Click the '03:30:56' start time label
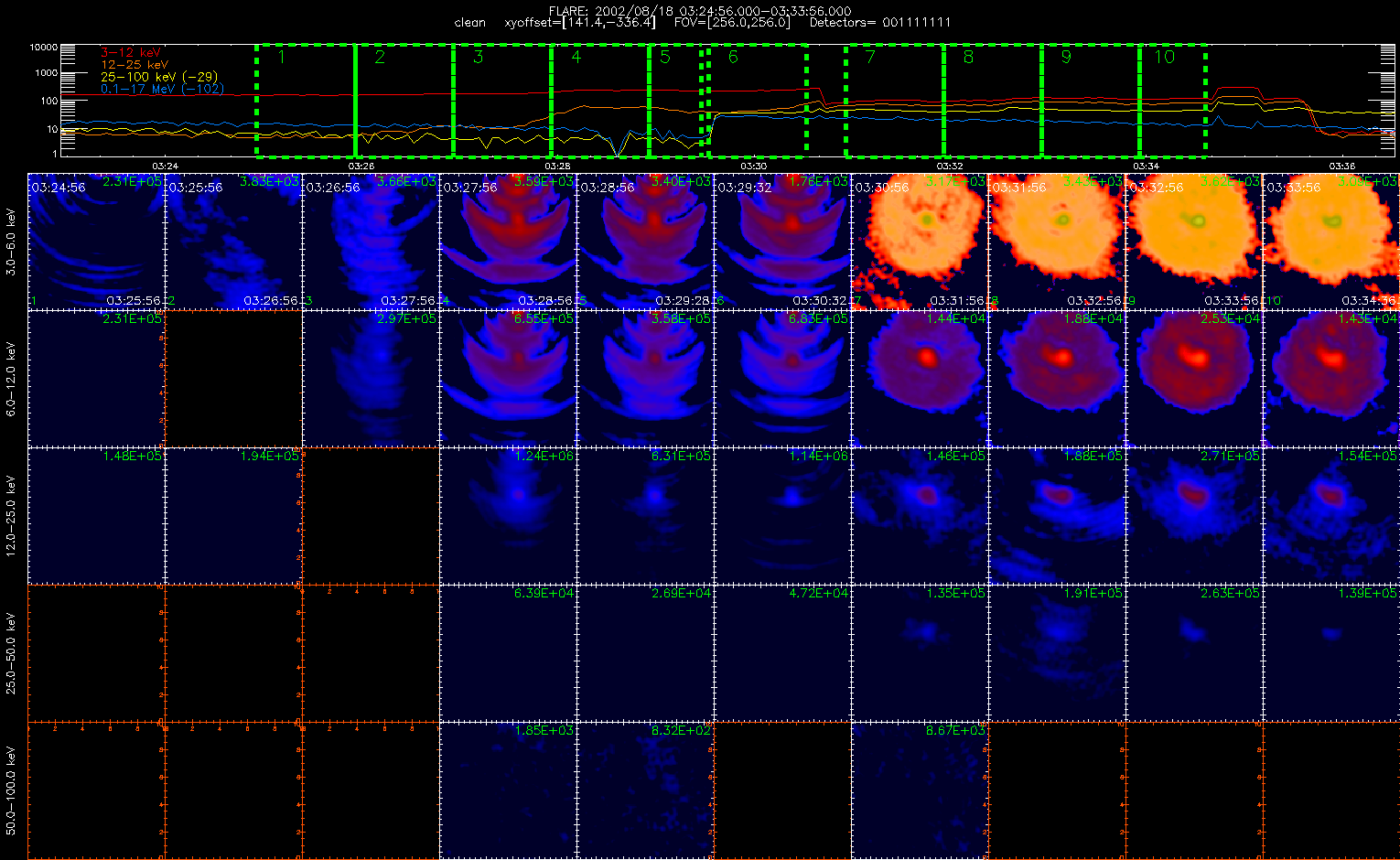 point(882,188)
